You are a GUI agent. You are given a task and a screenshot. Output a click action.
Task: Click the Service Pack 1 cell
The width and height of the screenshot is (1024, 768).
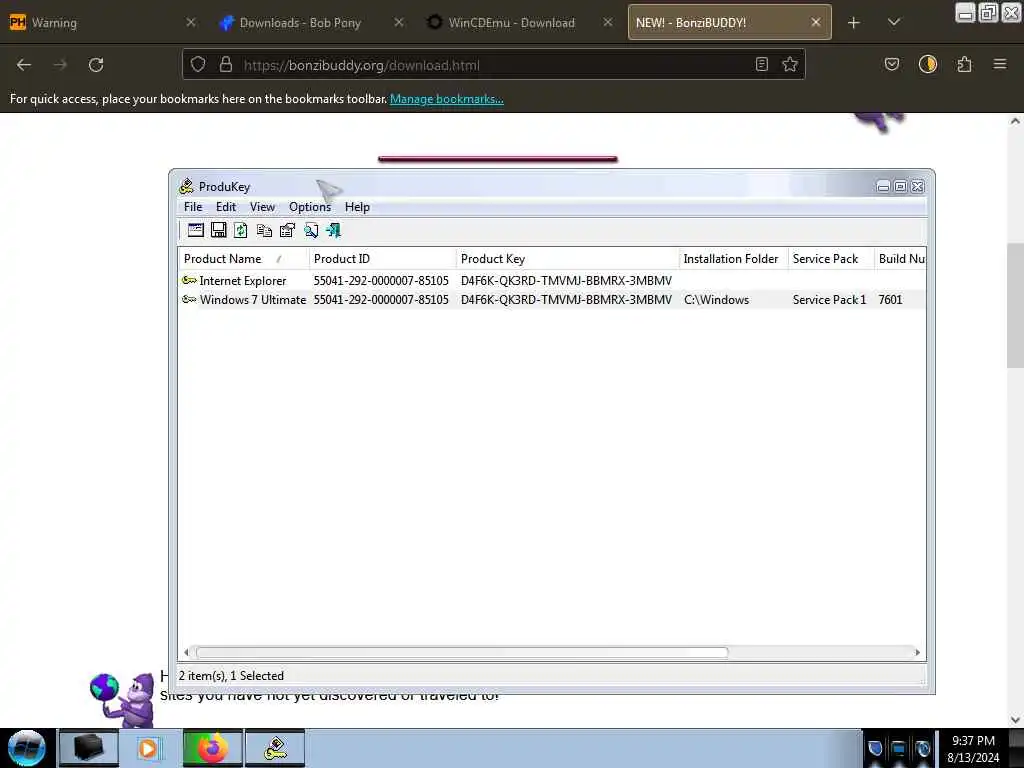tap(829, 299)
